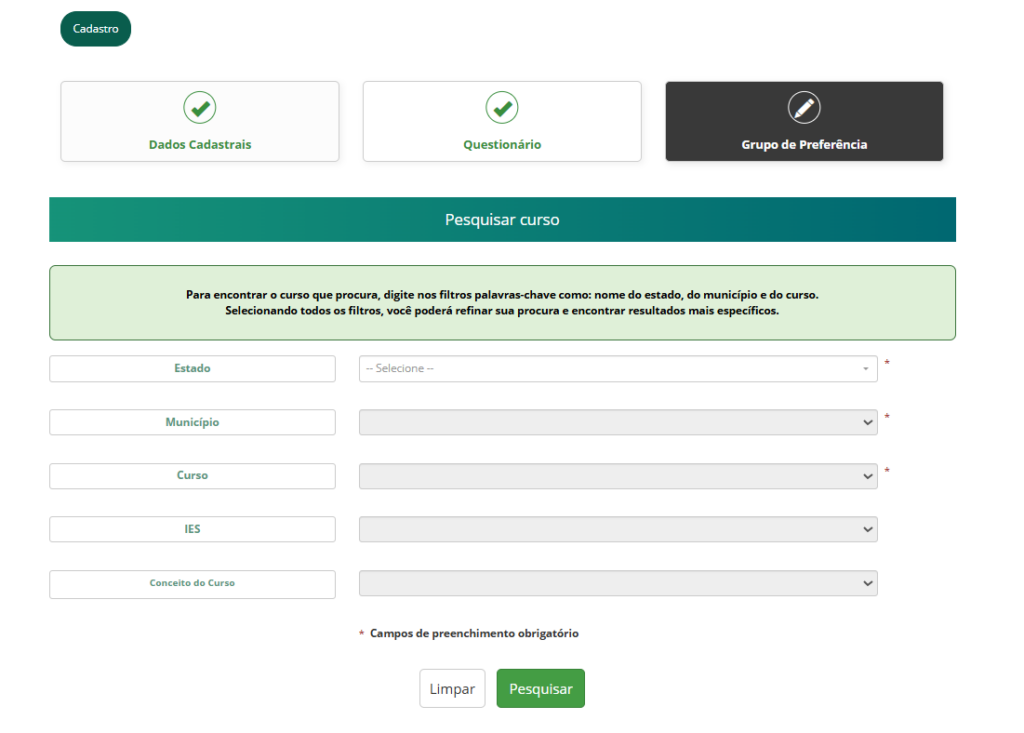Open the Curso dropdown list
The width and height of the screenshot is (1024, 733).
617,476
